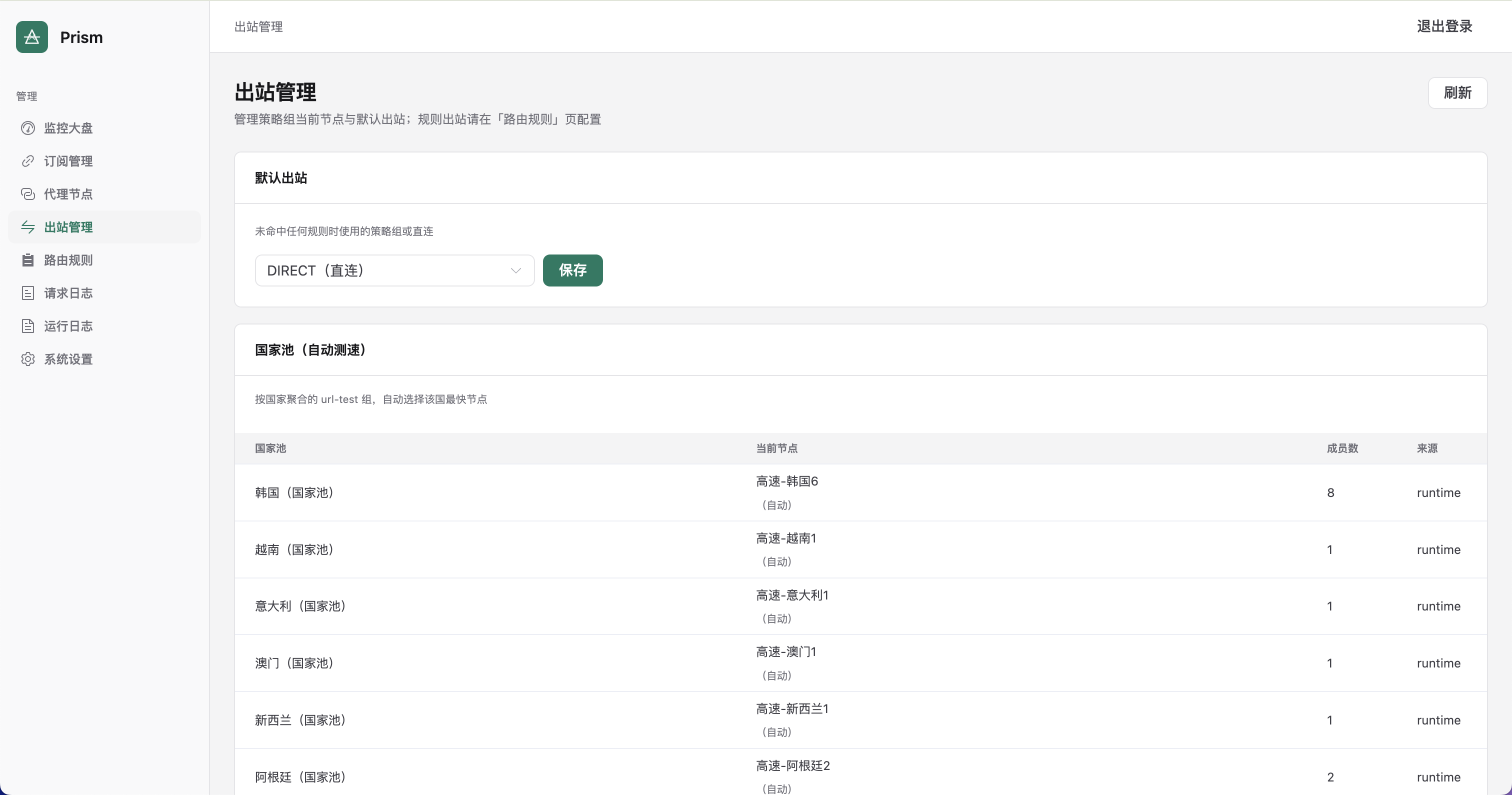Click the system settings gear icon
Image resolution: width=1512 pixels, height=795 pixels.
tap(27, 358)
